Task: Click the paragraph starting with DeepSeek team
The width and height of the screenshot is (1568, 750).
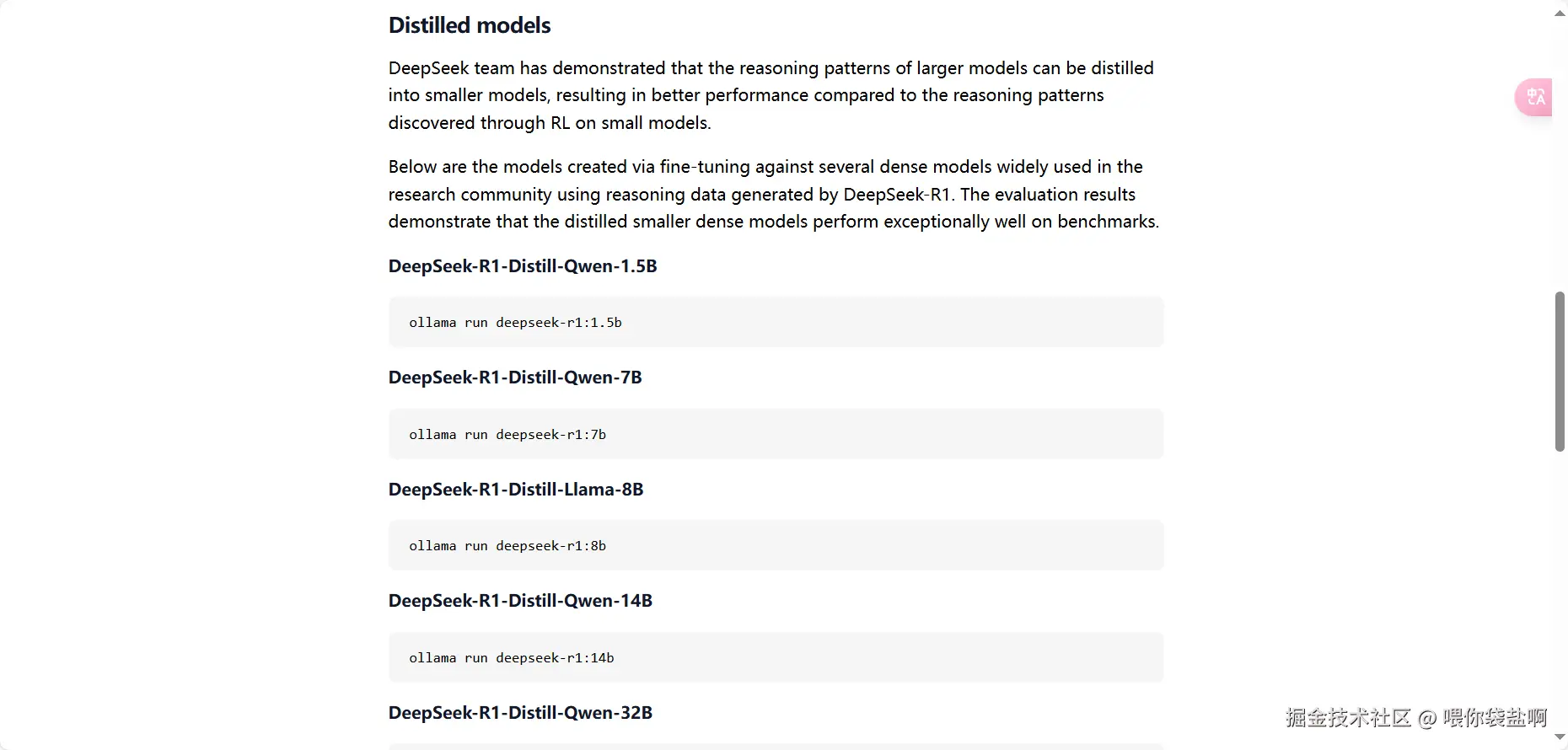Action: (771, 95)
